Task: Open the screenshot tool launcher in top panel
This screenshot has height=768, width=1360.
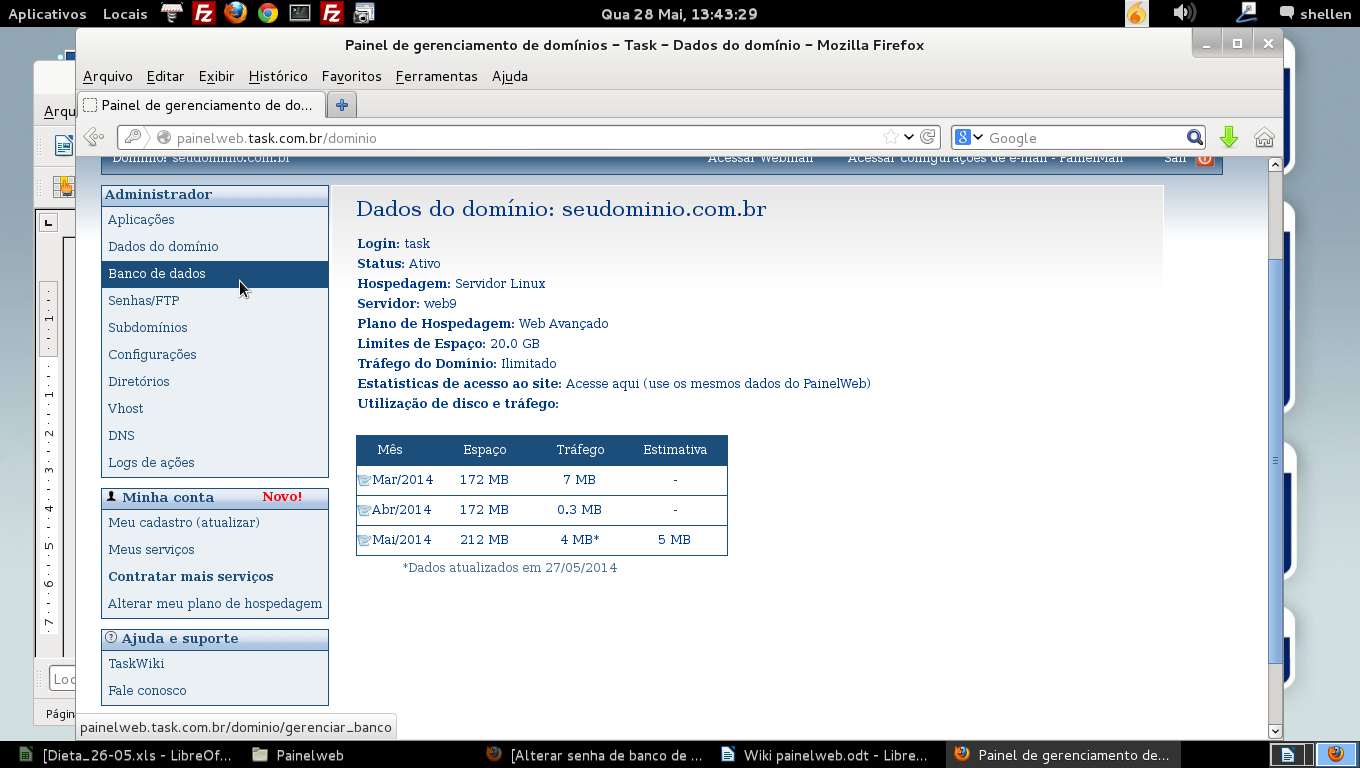Action: point(364,13)
